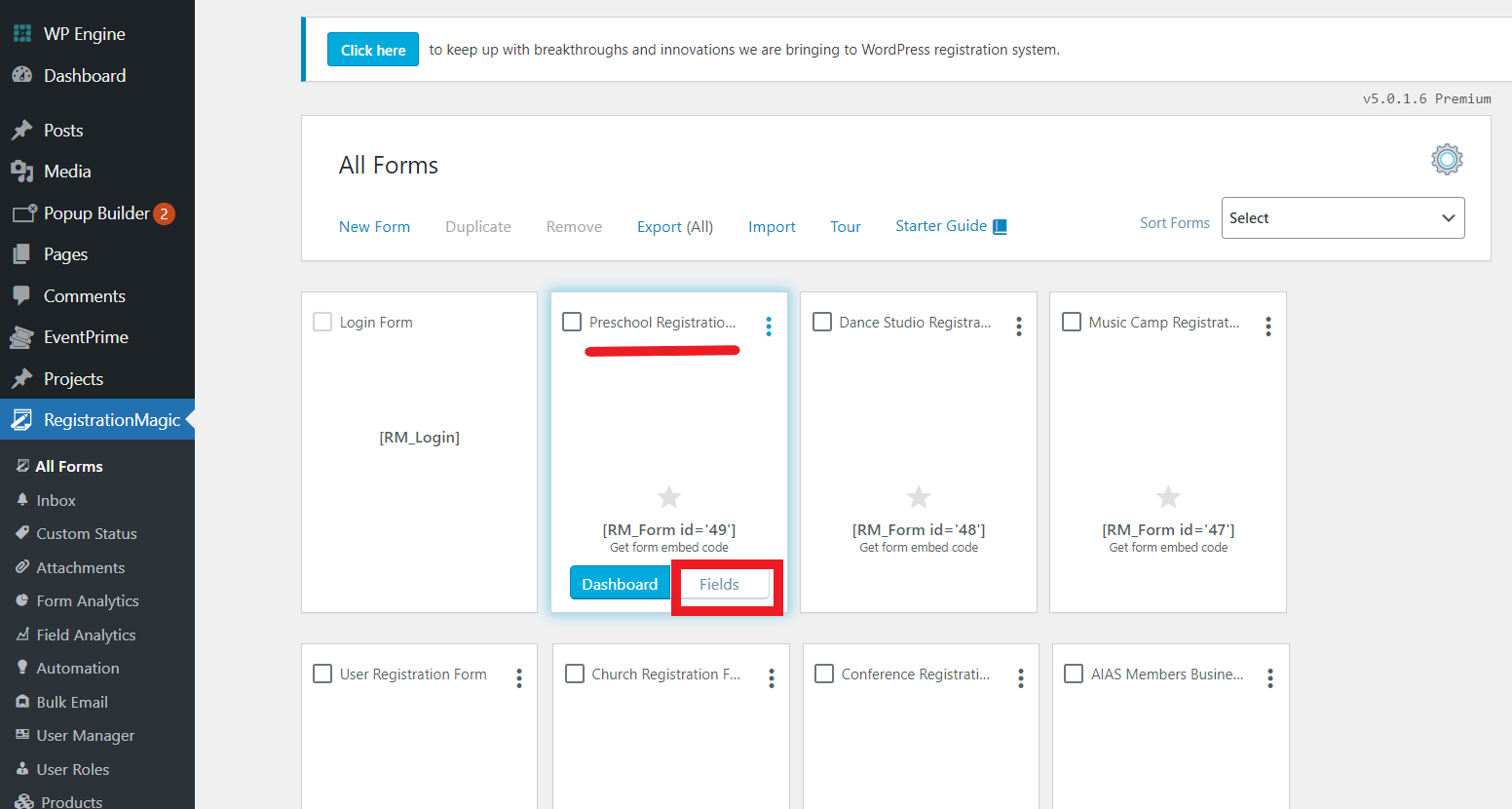The height and width of the screenshot is (809, 1512).
Task: Click the [RM_Login] shortcode text
Action: click(419, 438)
